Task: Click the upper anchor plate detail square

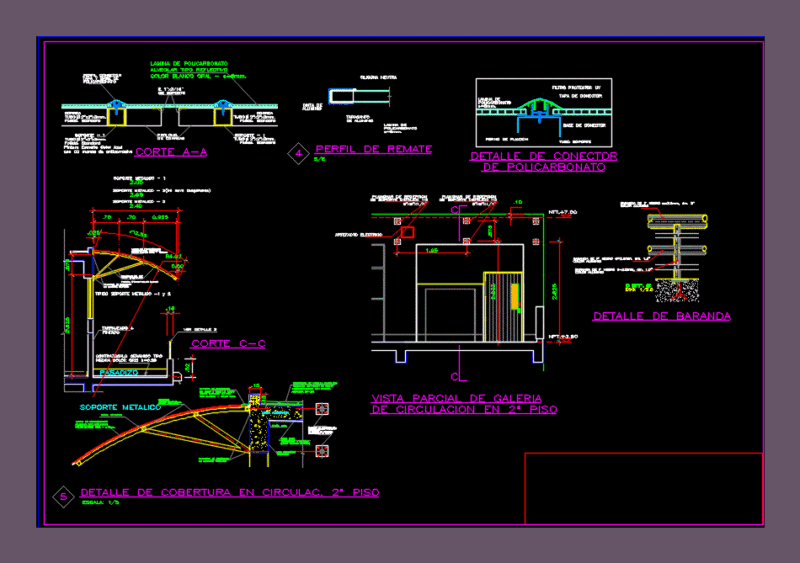Action: click(x=322, y=409)
